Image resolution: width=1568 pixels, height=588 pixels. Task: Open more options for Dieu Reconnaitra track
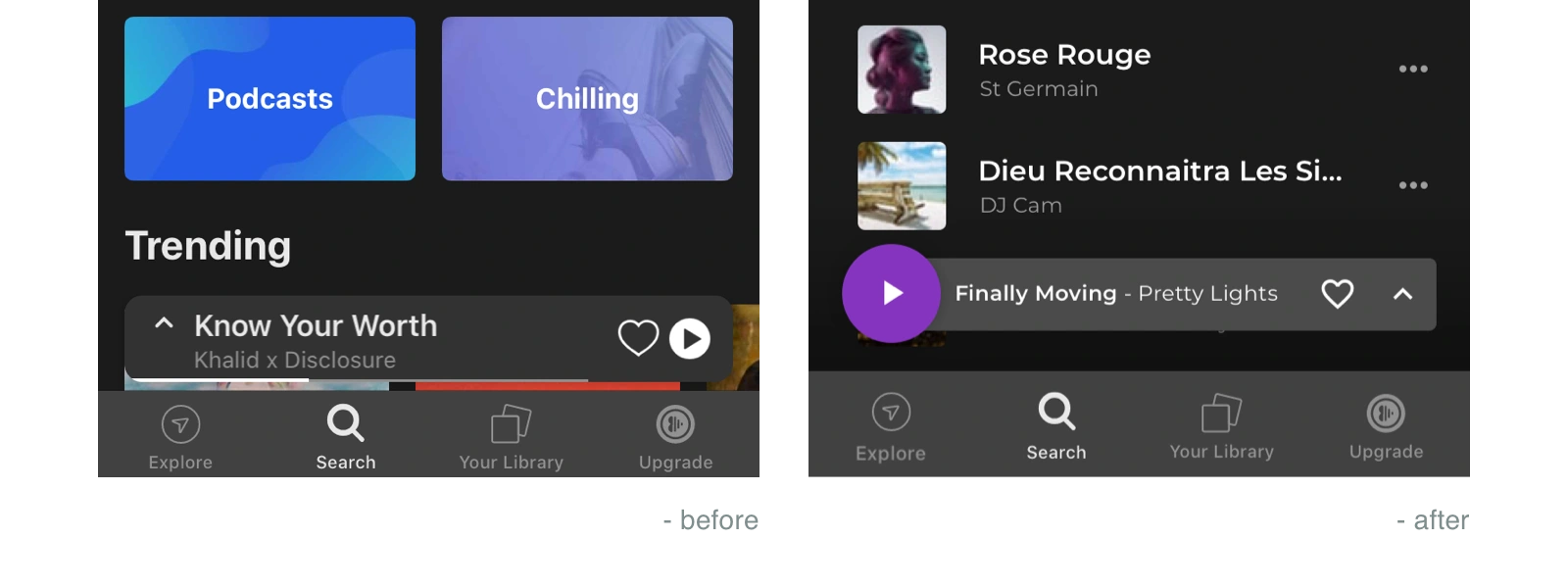[x=1413, y=185]
